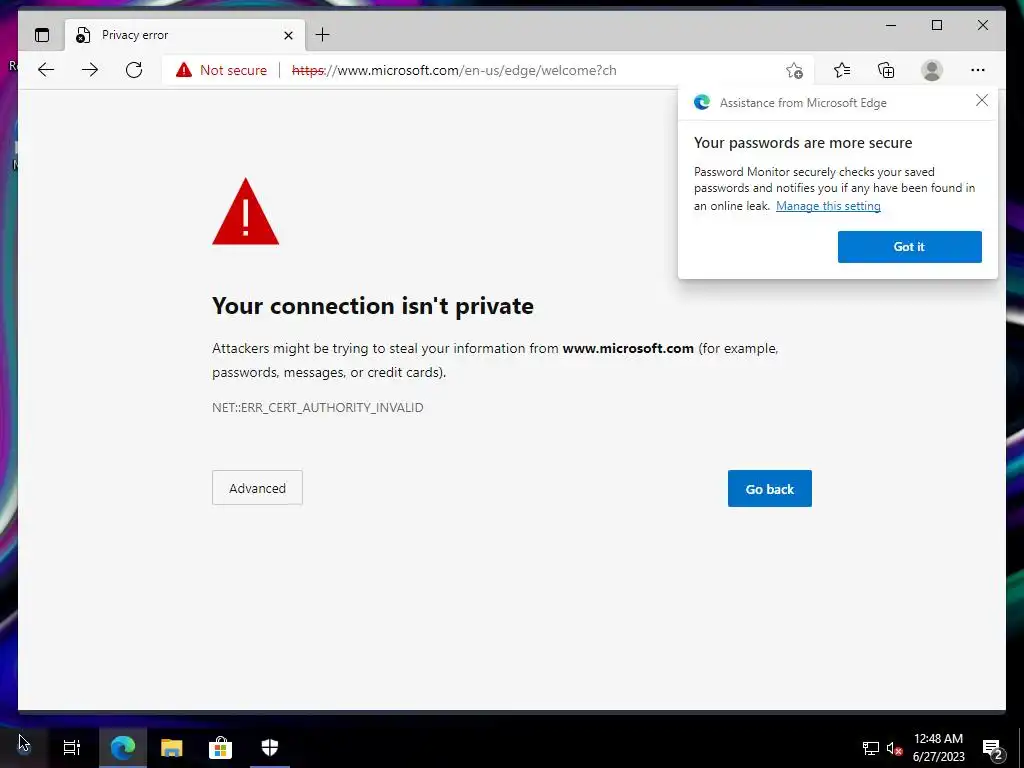Click Microsoft Edge taskbar icon
The height and width of the screenshot is (768, 1024).
tap(123, 746)
